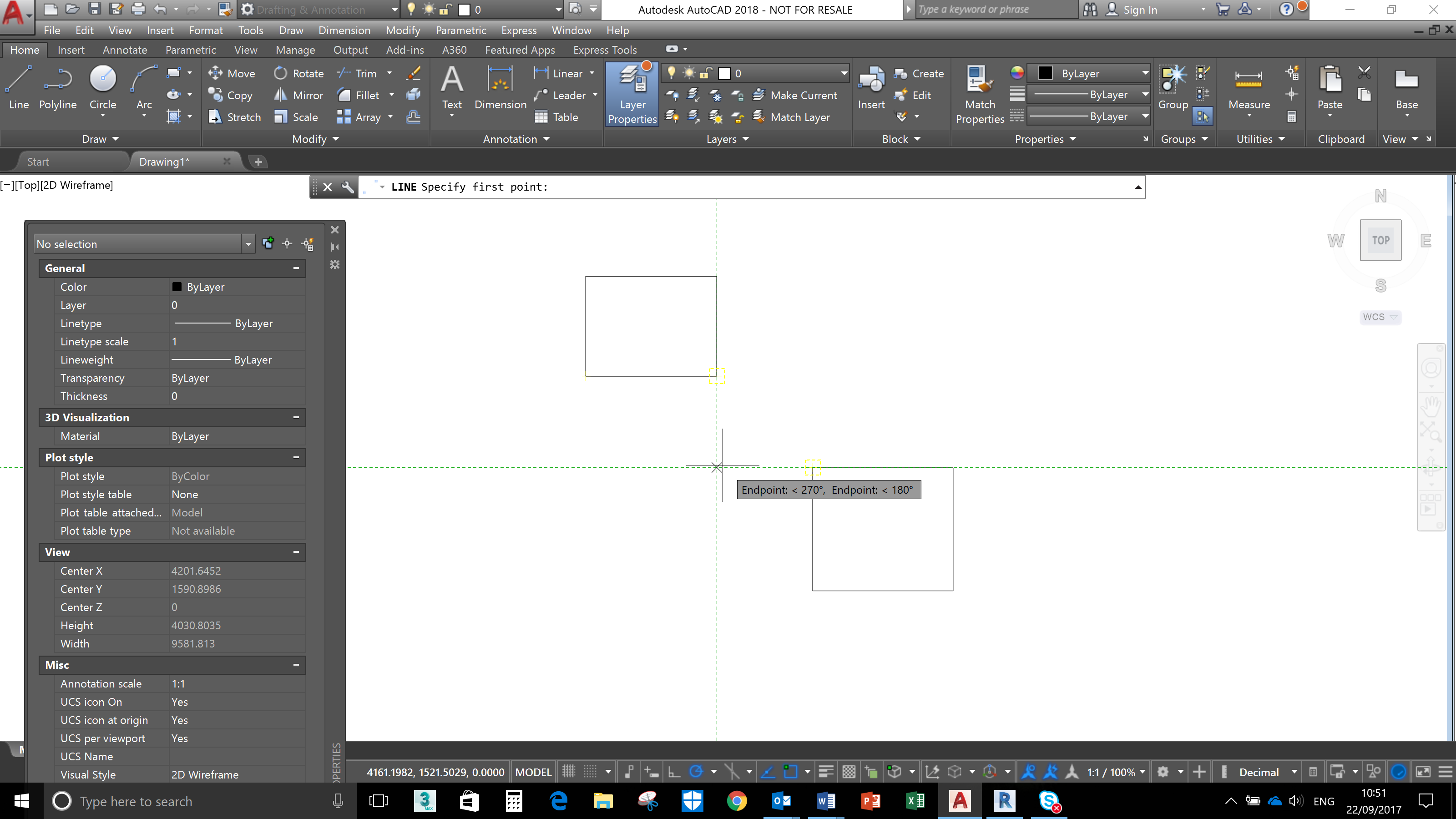Collapse the View properties section
Viewport: 1456px width, 819px height.
coord(296,552)
